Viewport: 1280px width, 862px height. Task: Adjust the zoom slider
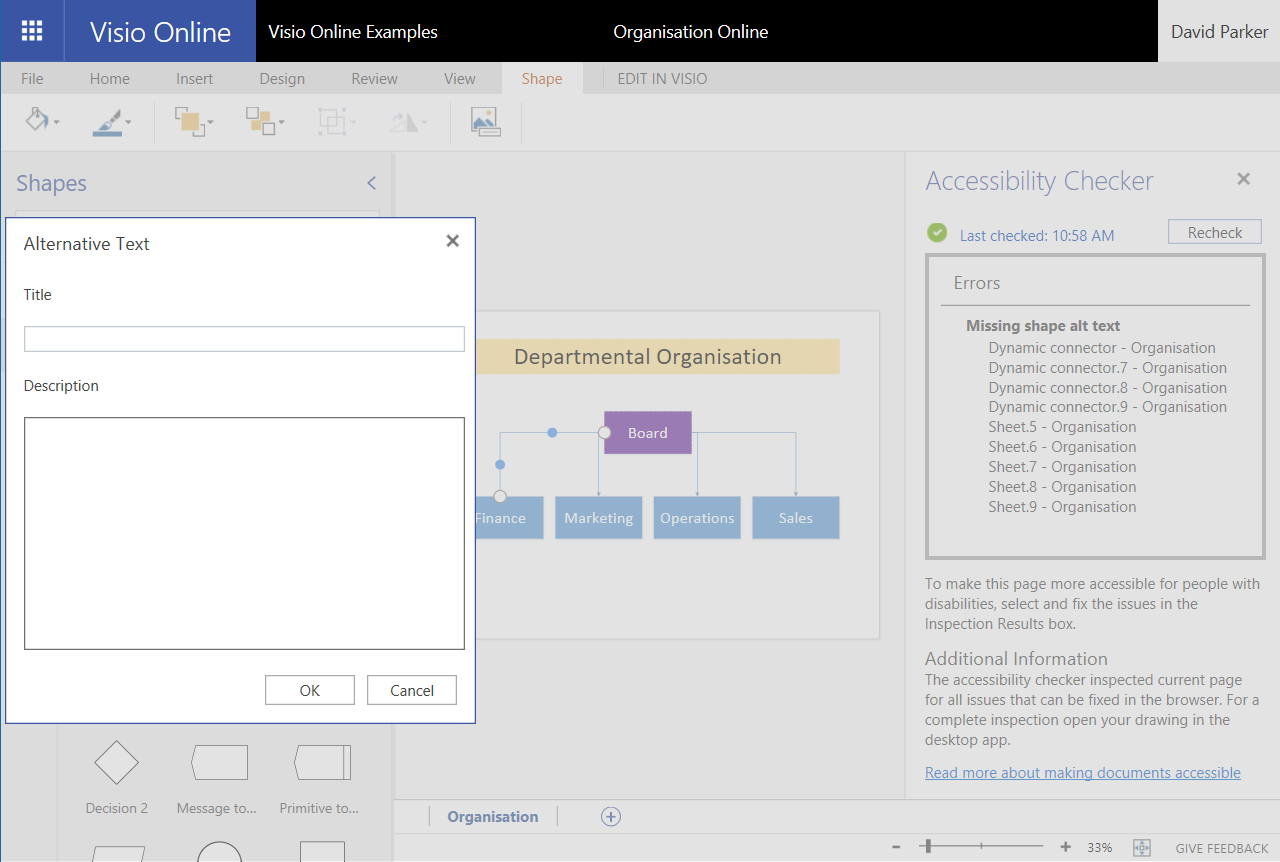(x=928, y=846)
